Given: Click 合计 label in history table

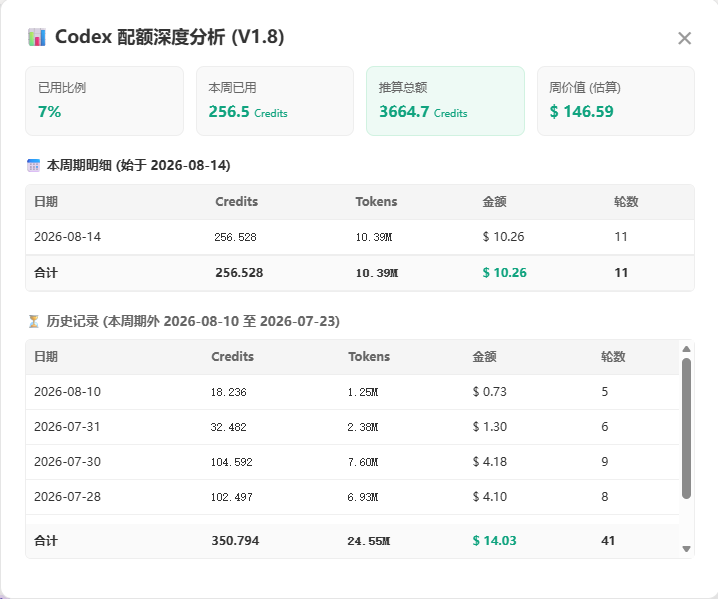Looking at the screenshot, I should click(46, 541).
